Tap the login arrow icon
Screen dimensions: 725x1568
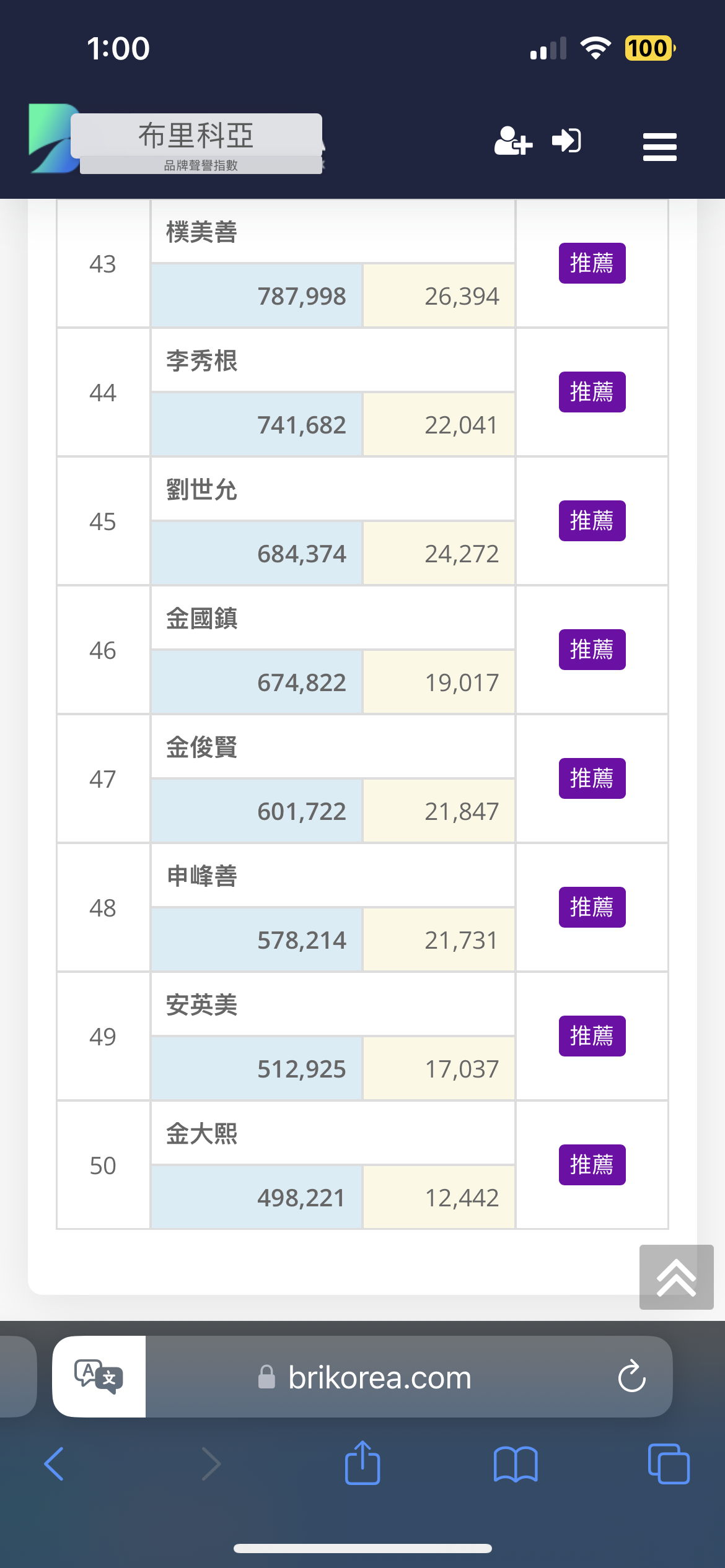pyautogui.click(x=566, y=141)
